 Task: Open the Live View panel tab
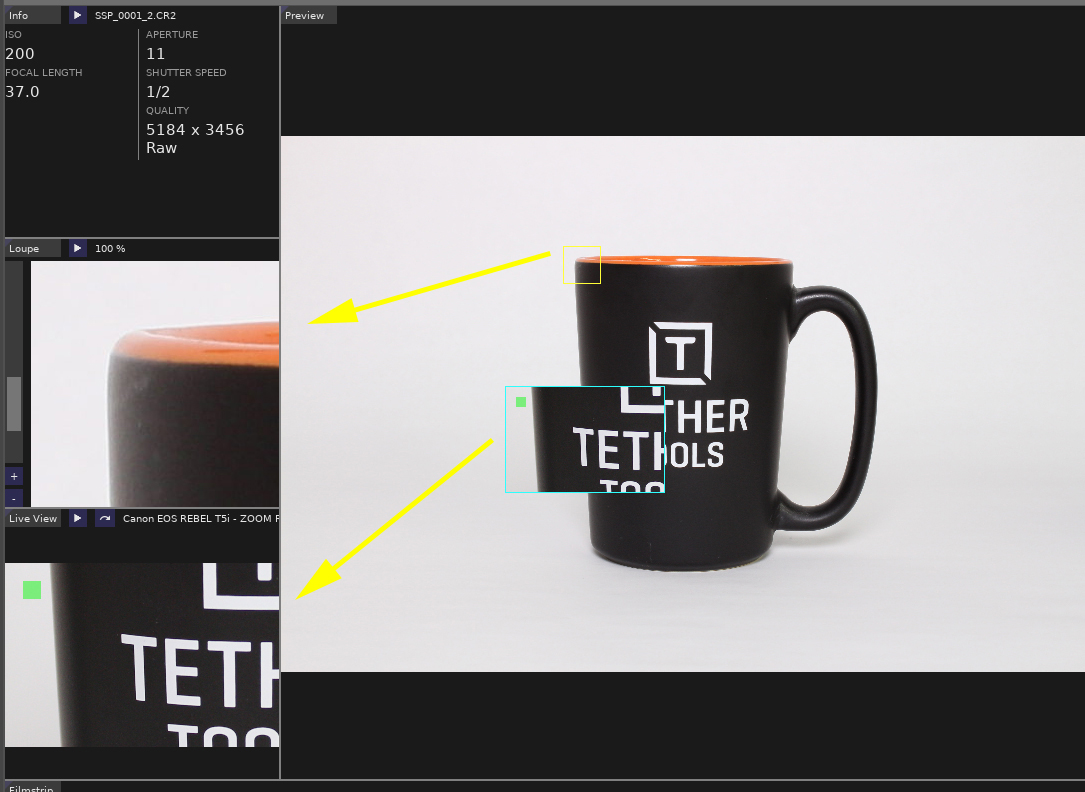click(x=33, y=518)
